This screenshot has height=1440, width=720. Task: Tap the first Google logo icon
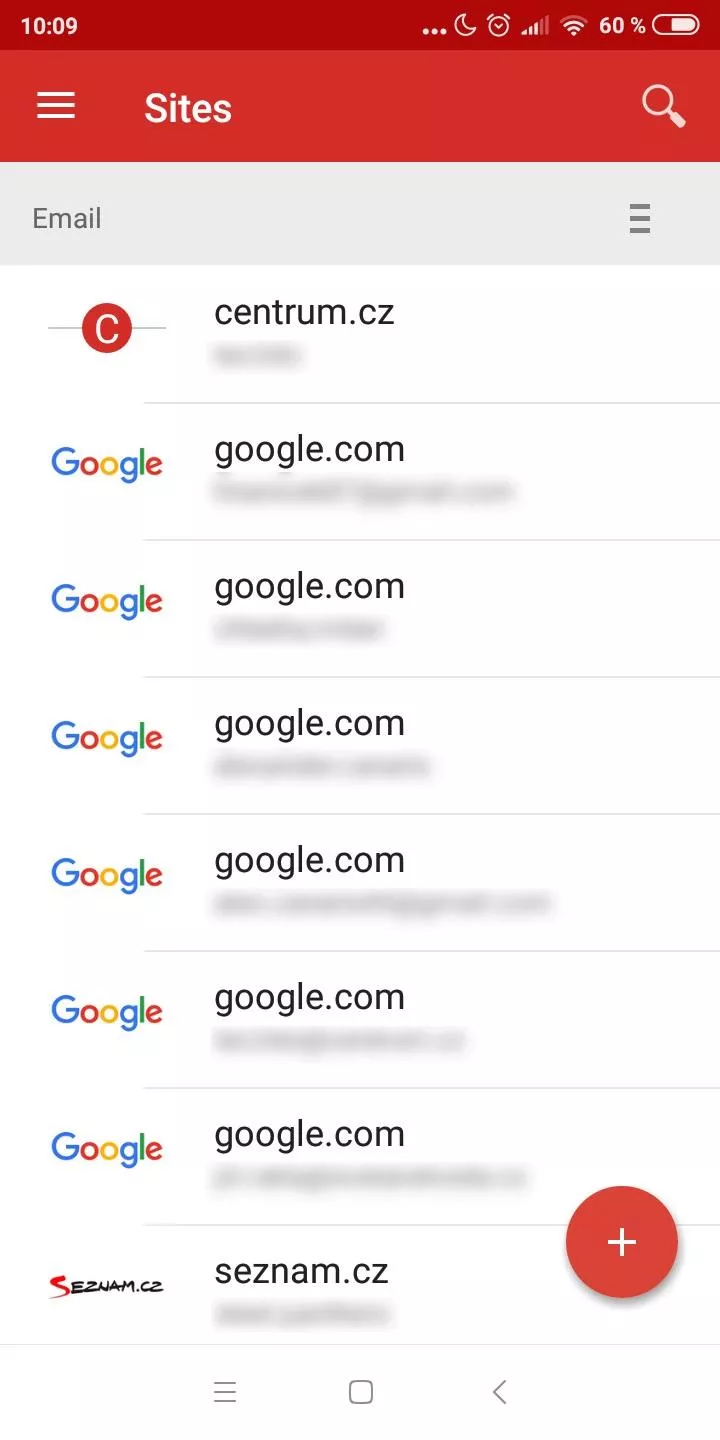click(x=107, y=464)
